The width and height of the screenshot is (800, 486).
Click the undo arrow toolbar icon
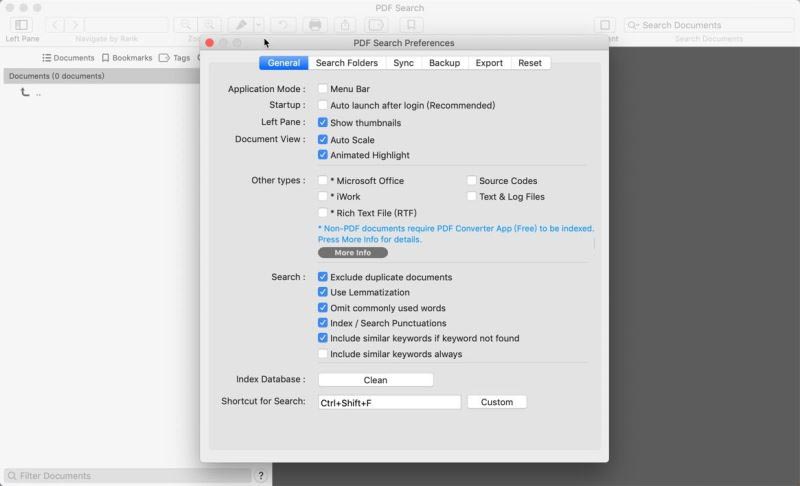282,25
